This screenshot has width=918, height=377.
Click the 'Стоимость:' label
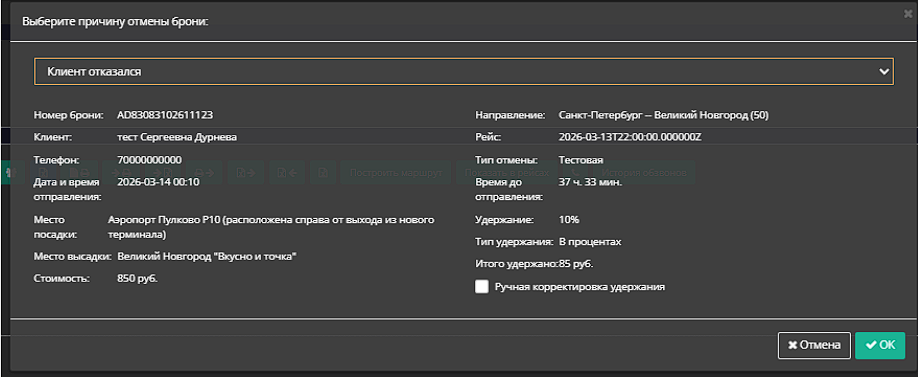tap(61, 279)
